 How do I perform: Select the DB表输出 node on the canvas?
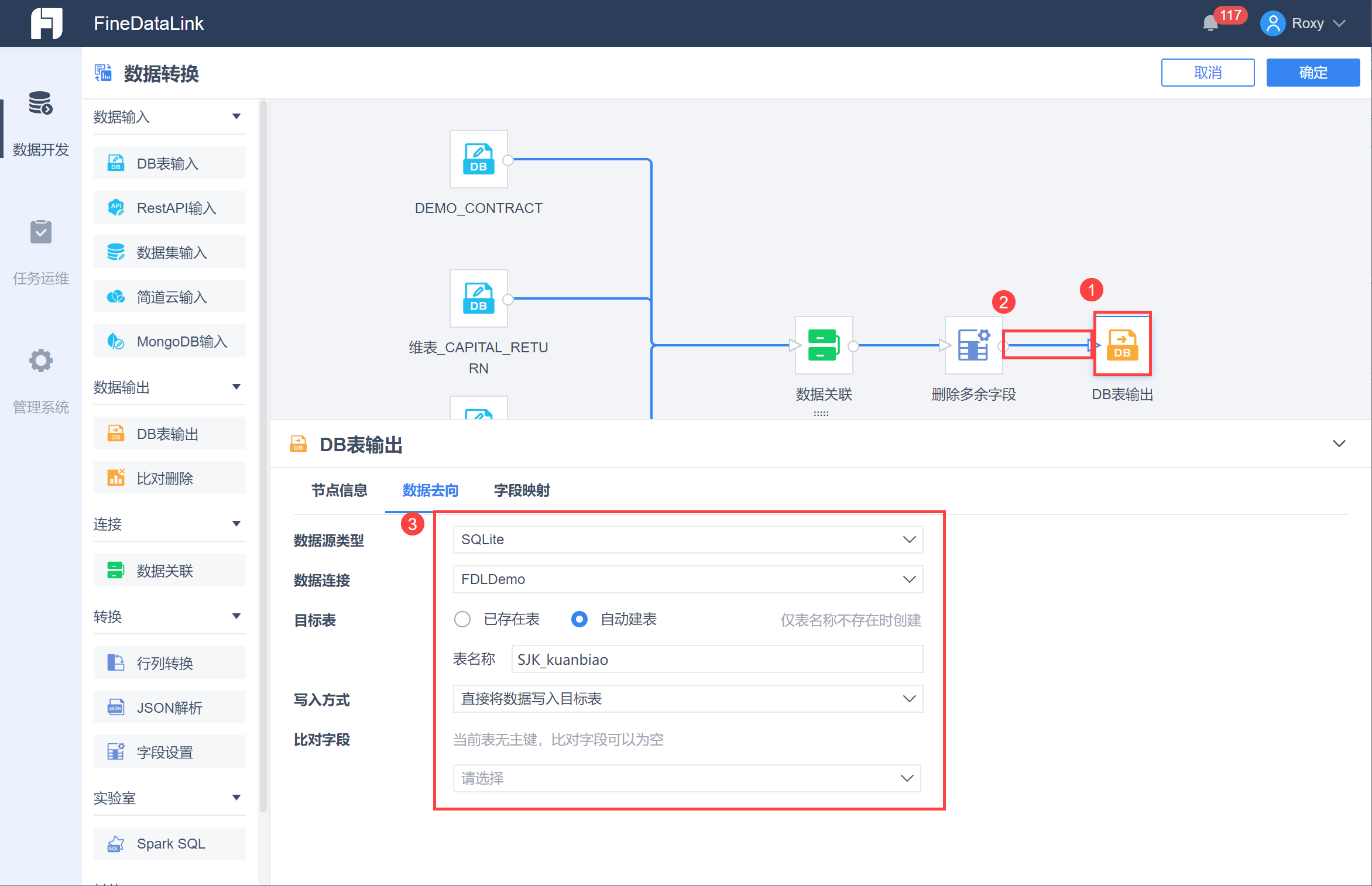tap(1121, 345)
